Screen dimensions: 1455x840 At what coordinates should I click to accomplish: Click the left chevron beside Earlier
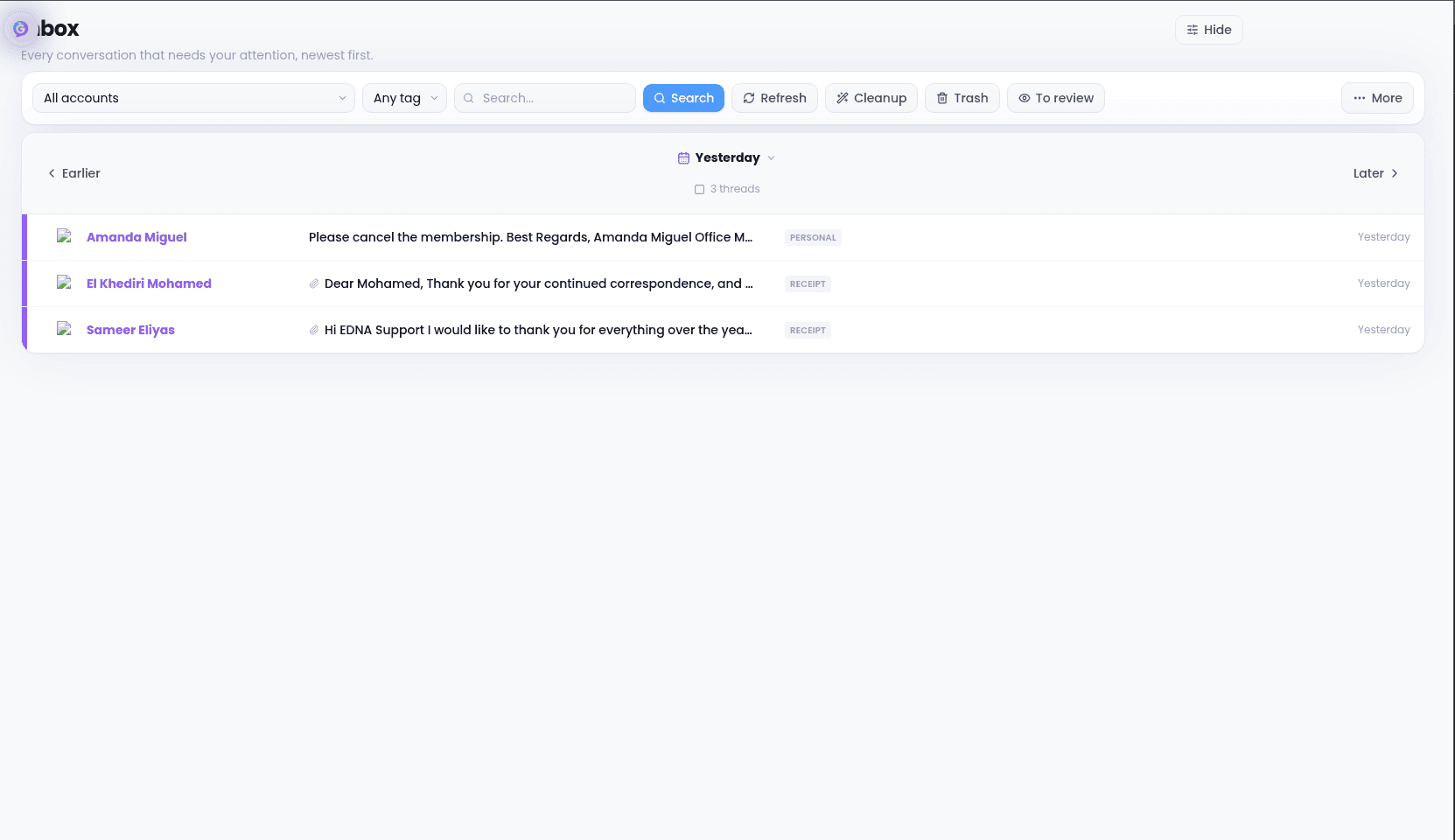coord(52,173)
